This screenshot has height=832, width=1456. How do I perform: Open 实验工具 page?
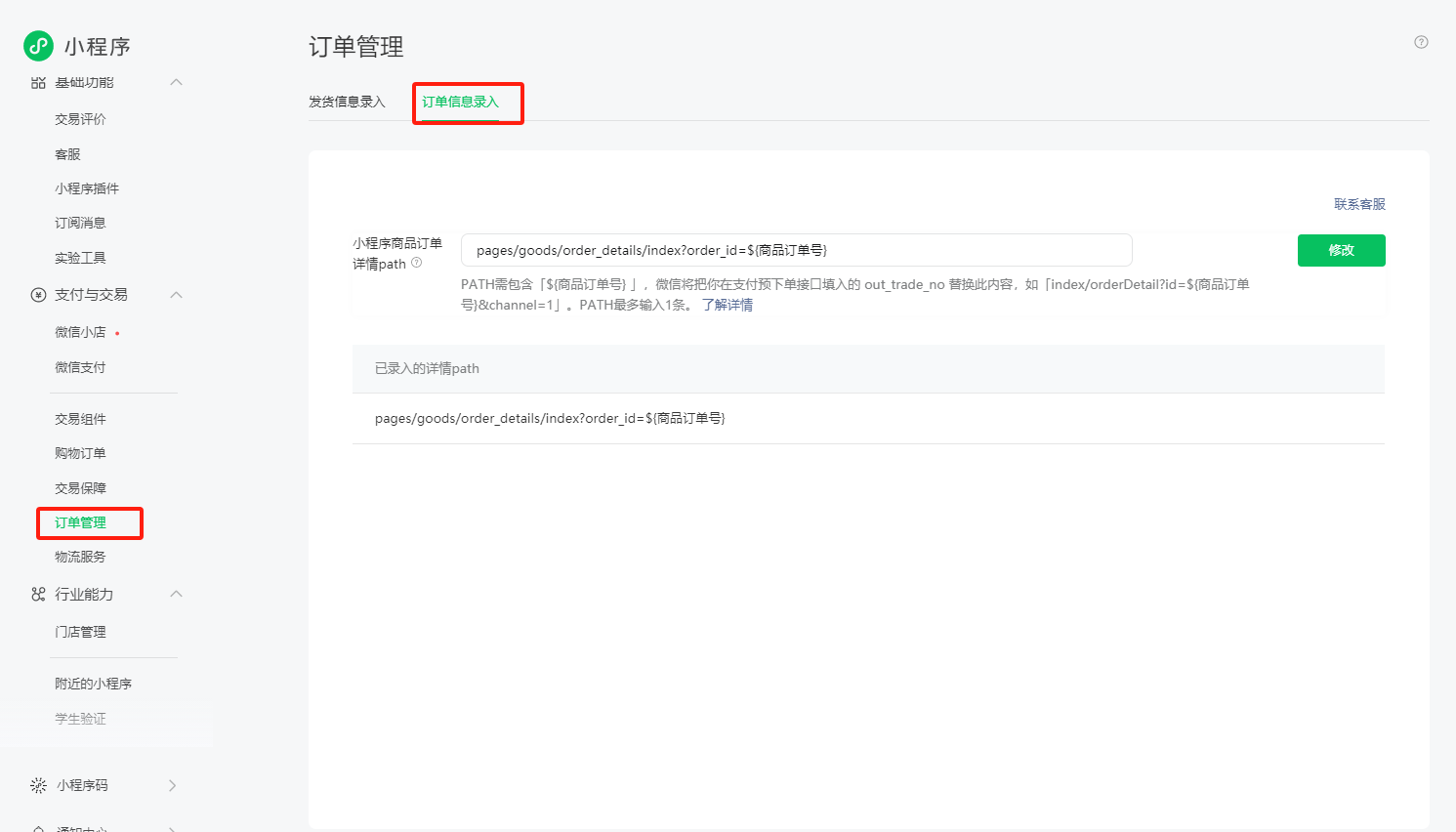click(80, 258)
